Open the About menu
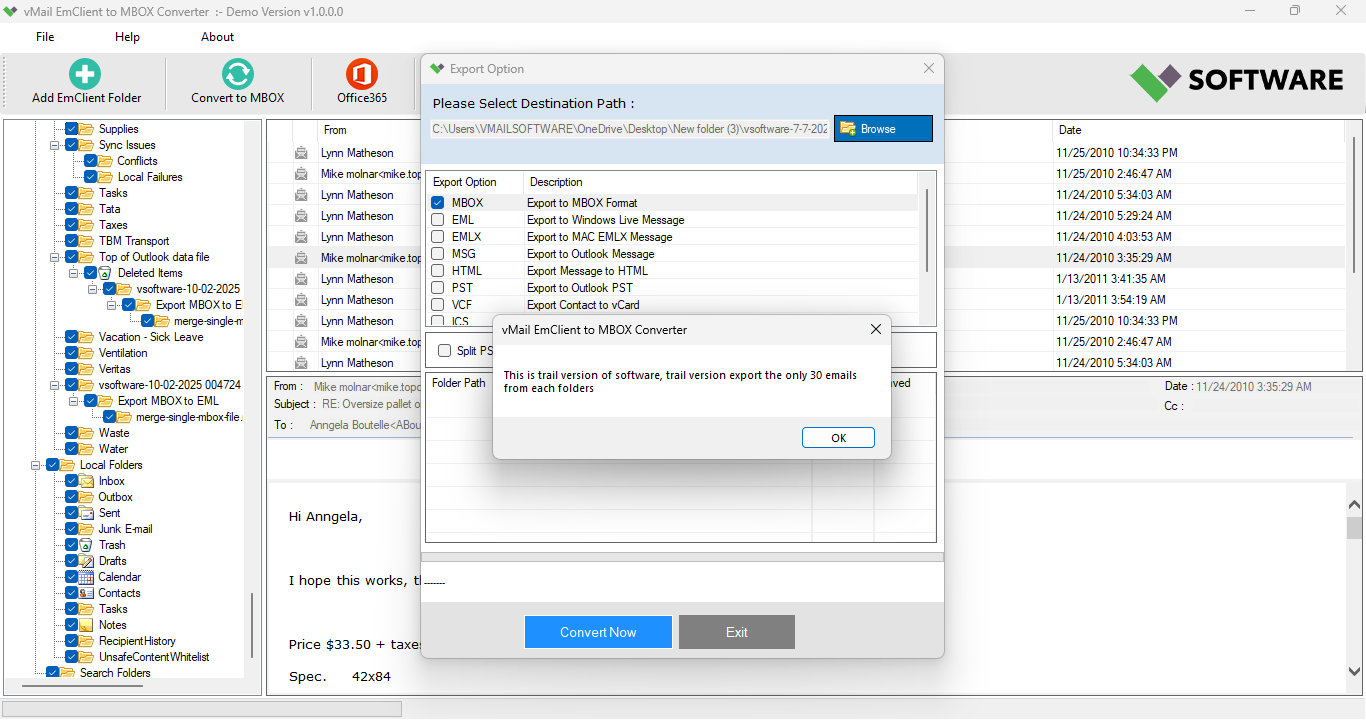1366x720 pixels. click(x=217, y=37)
